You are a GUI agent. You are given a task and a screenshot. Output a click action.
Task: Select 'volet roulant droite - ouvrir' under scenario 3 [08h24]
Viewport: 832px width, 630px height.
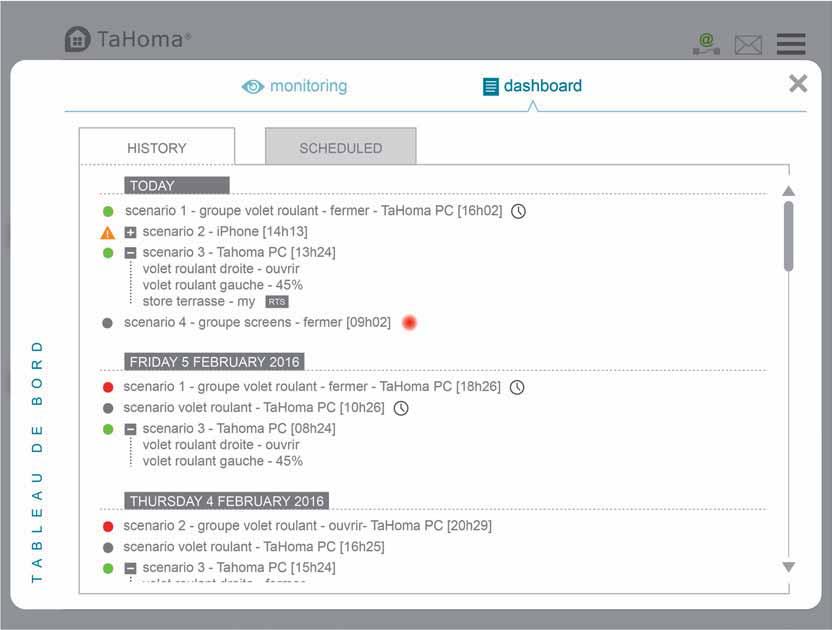(221, 445)
